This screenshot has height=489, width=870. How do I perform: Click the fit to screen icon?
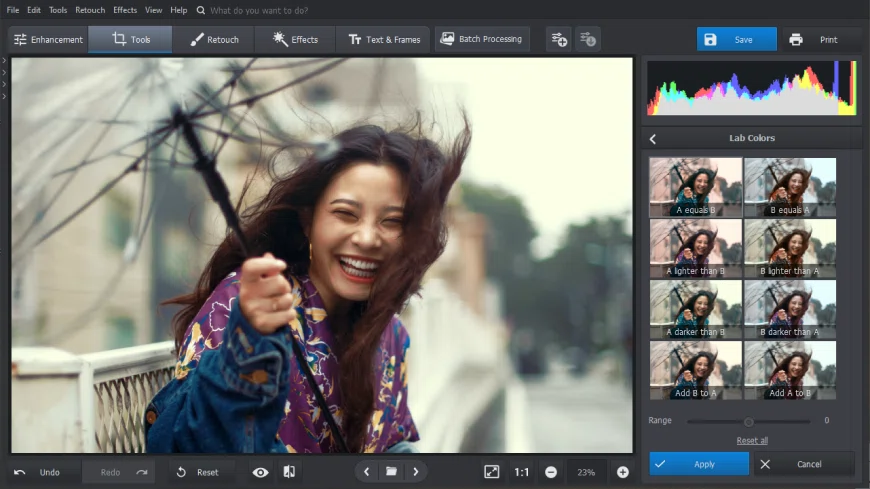click(492, 472)
